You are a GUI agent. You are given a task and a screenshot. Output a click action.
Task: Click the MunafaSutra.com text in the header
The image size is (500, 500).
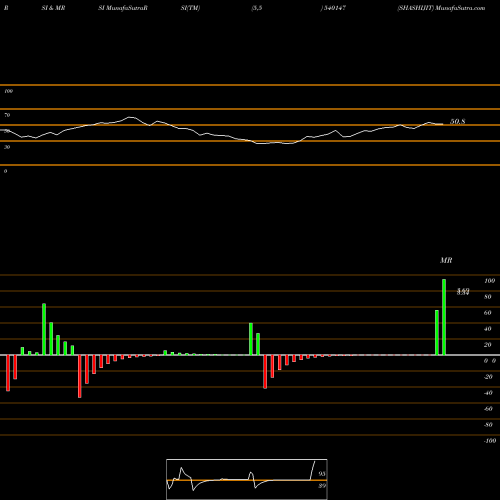[x=460, y=8]
